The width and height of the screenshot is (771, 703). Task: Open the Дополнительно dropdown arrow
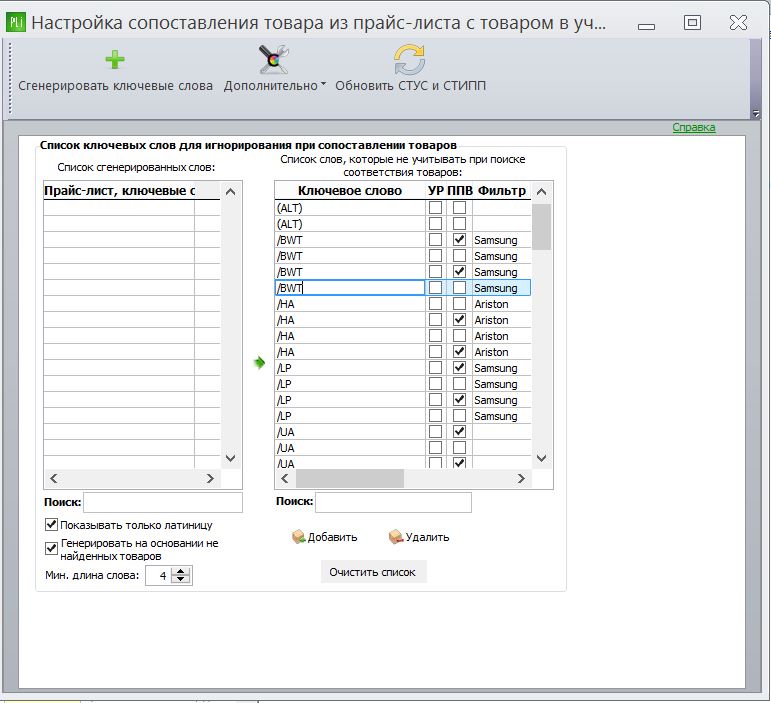[x=323, y=84]
